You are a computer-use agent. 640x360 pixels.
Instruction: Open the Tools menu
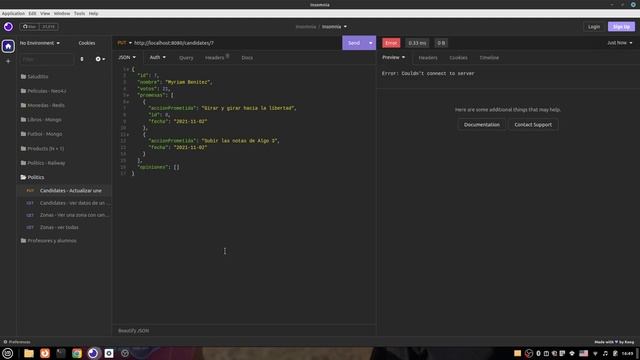click(79, 13)
